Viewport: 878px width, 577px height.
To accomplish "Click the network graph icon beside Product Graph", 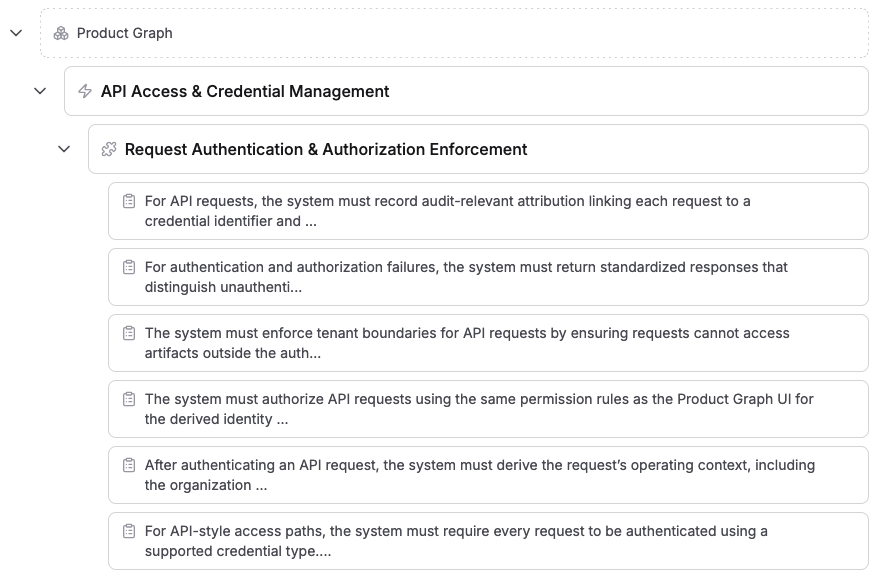I will click(62, 33).
